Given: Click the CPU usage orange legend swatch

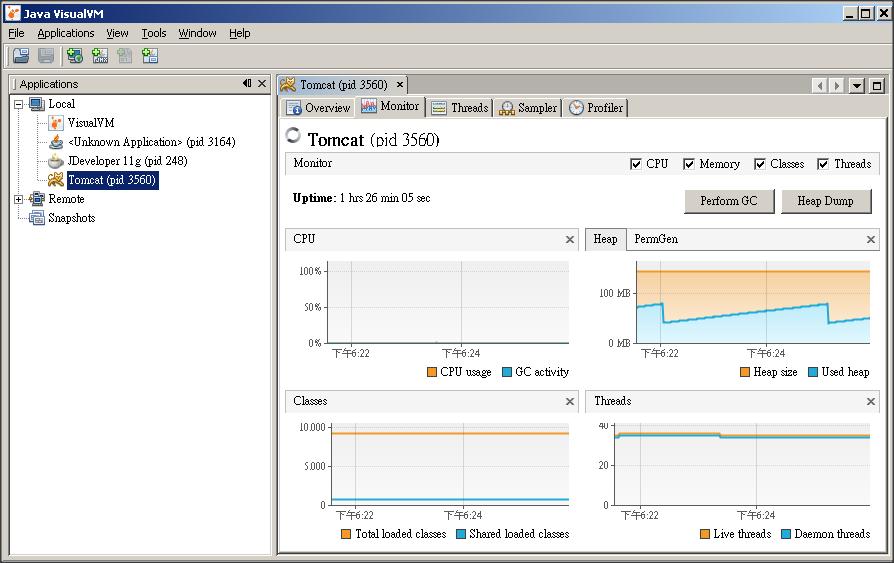Looking at the screenshot, I should [x=432, y=372].
